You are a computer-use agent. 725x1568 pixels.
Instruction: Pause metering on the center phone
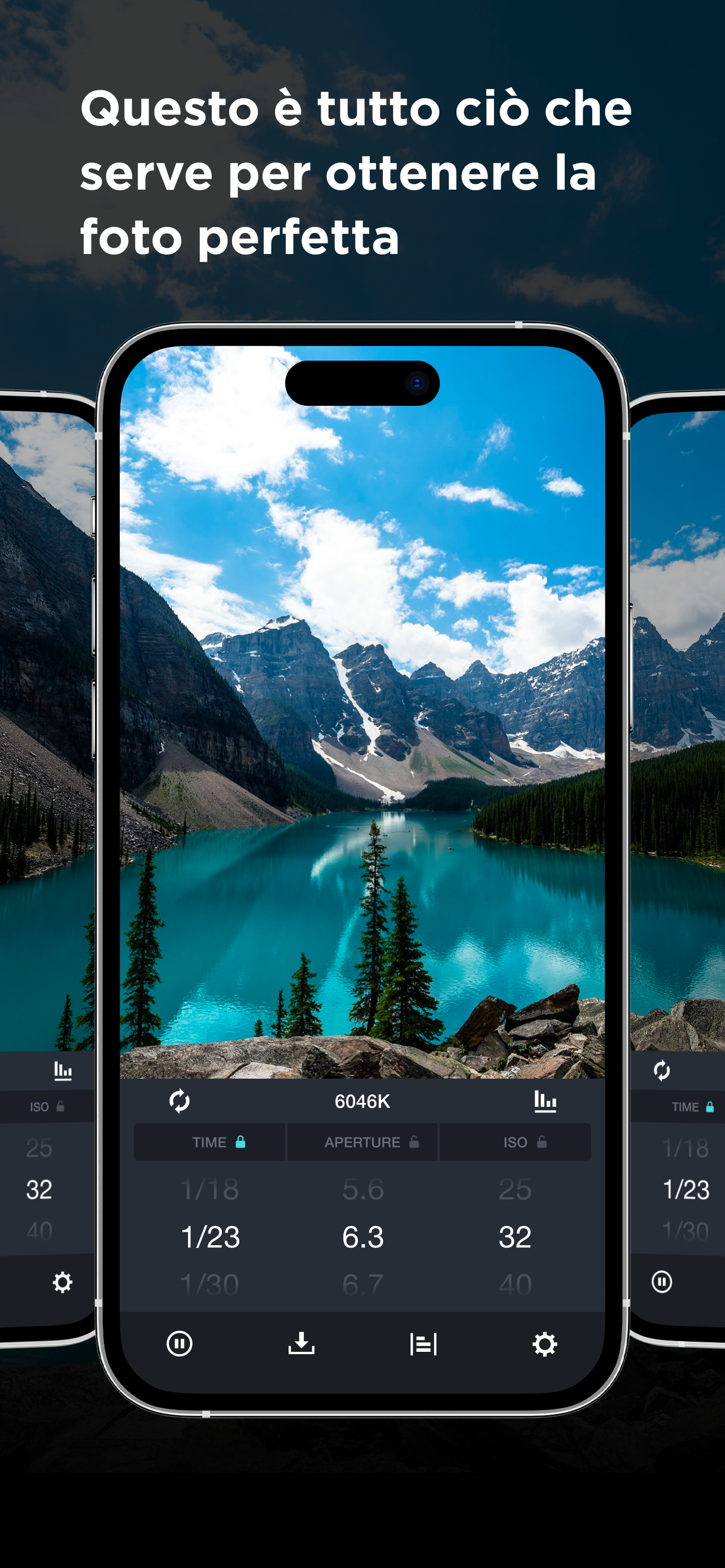coord(180,1343)
